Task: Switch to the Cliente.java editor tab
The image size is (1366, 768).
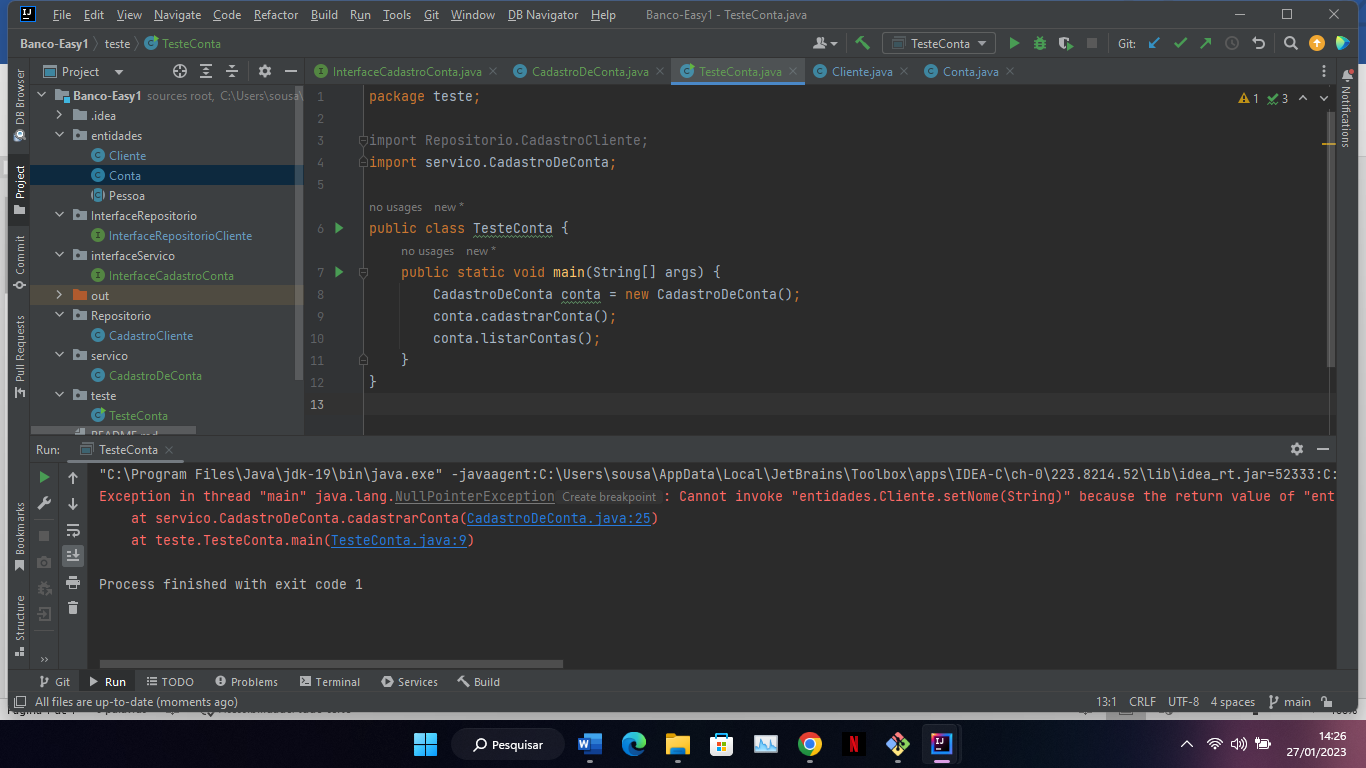Action: coord(862,72)
